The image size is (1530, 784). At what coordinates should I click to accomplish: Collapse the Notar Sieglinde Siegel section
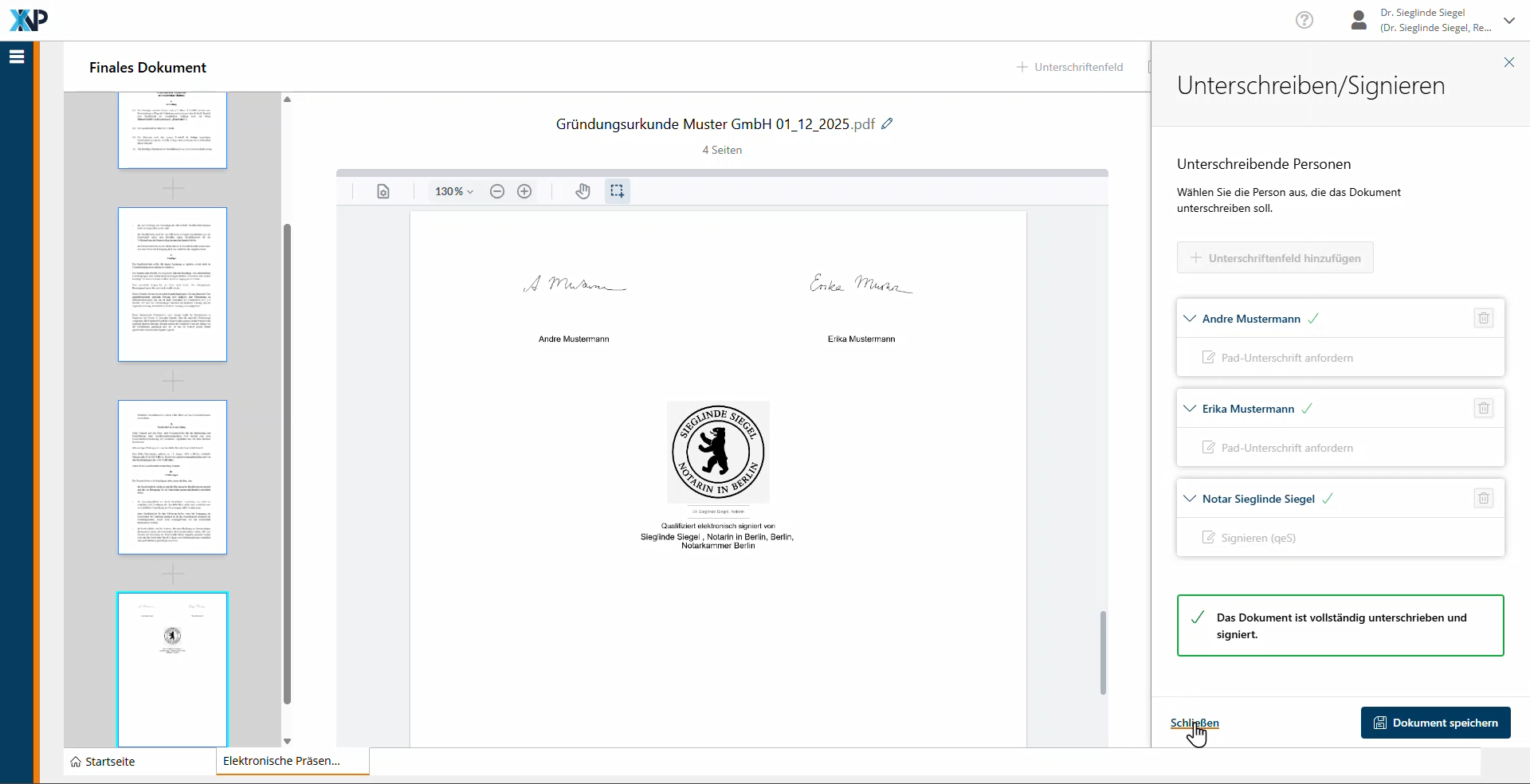coord(1190,499)
